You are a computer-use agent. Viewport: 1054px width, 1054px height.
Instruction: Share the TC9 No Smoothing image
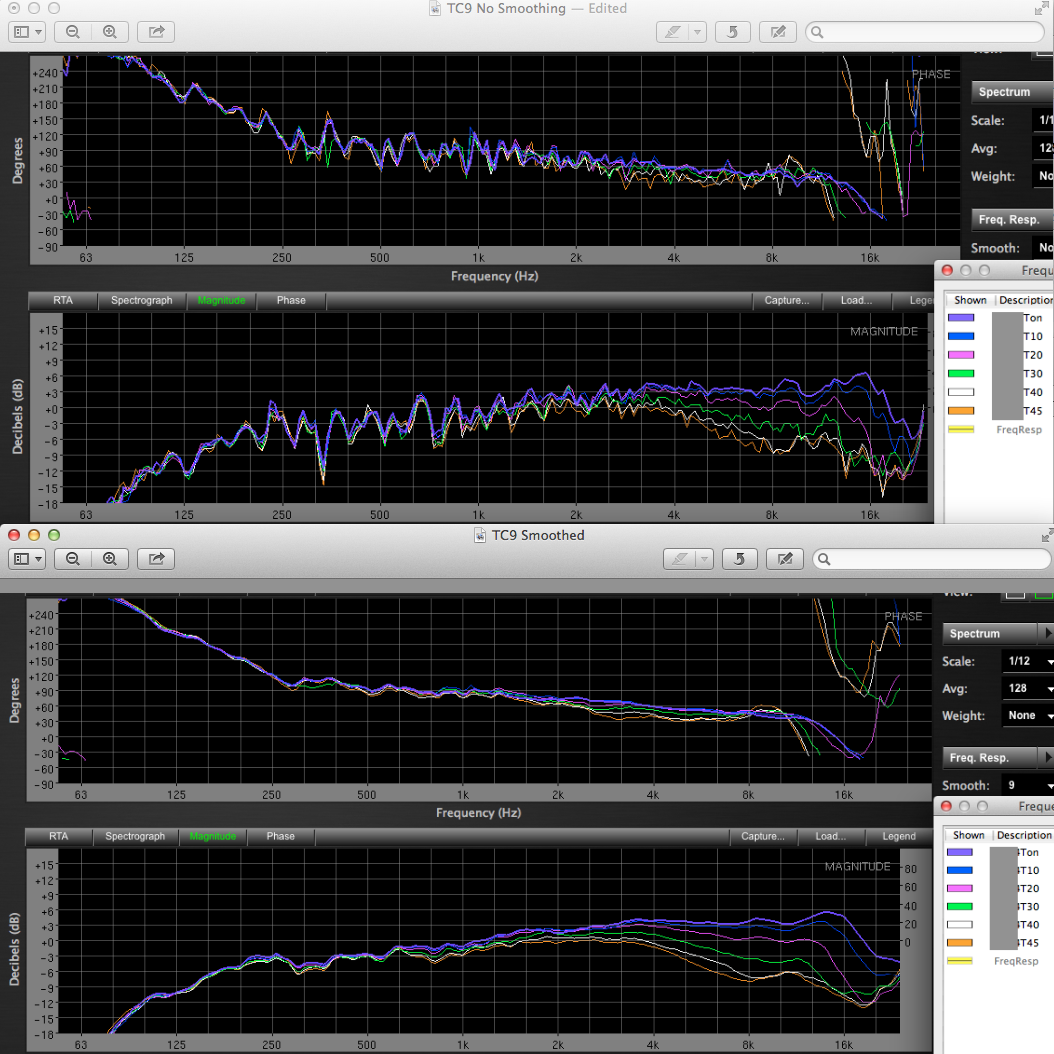tap(156, 32)
